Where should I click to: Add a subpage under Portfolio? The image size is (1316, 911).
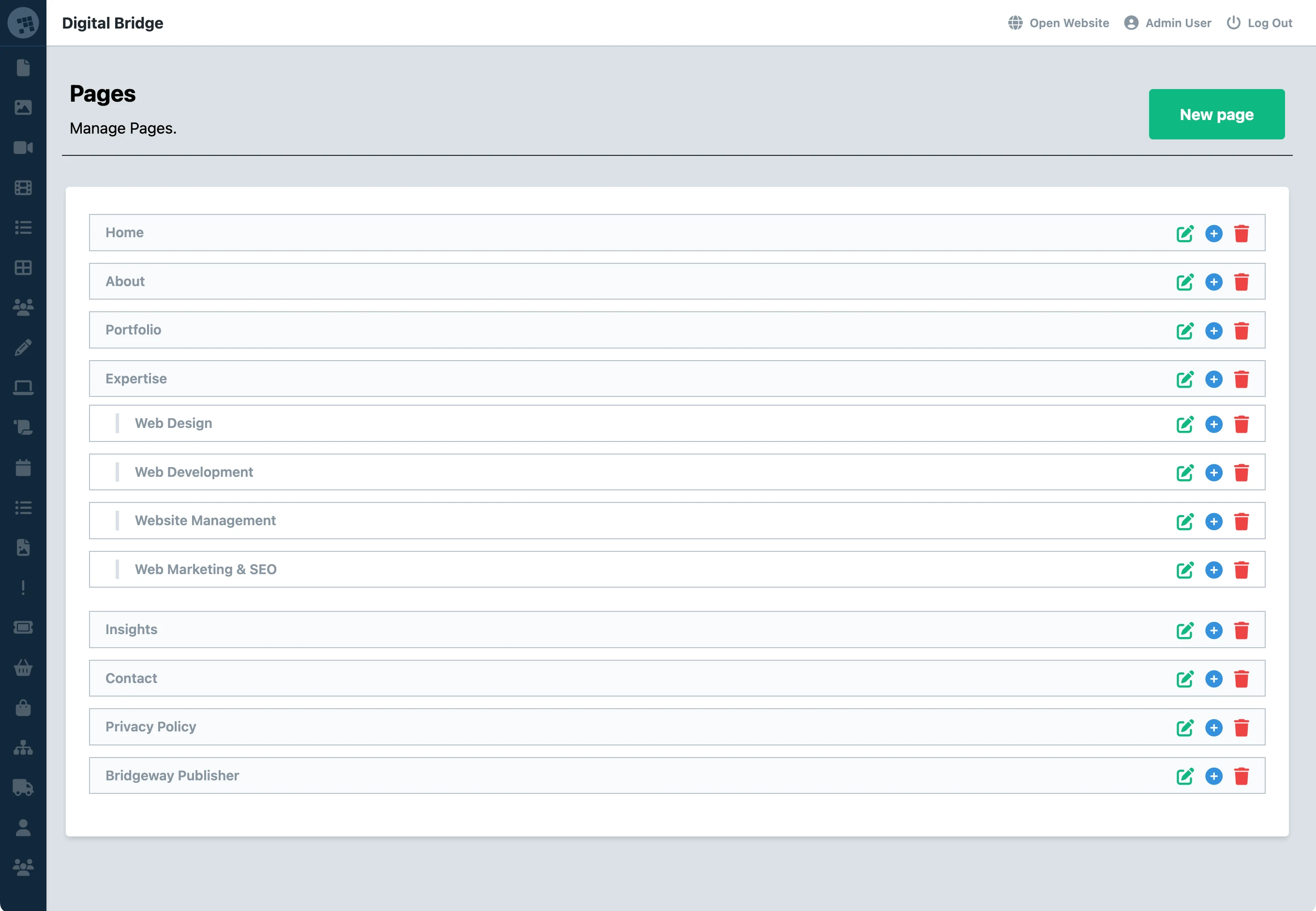coord(1213,331)
